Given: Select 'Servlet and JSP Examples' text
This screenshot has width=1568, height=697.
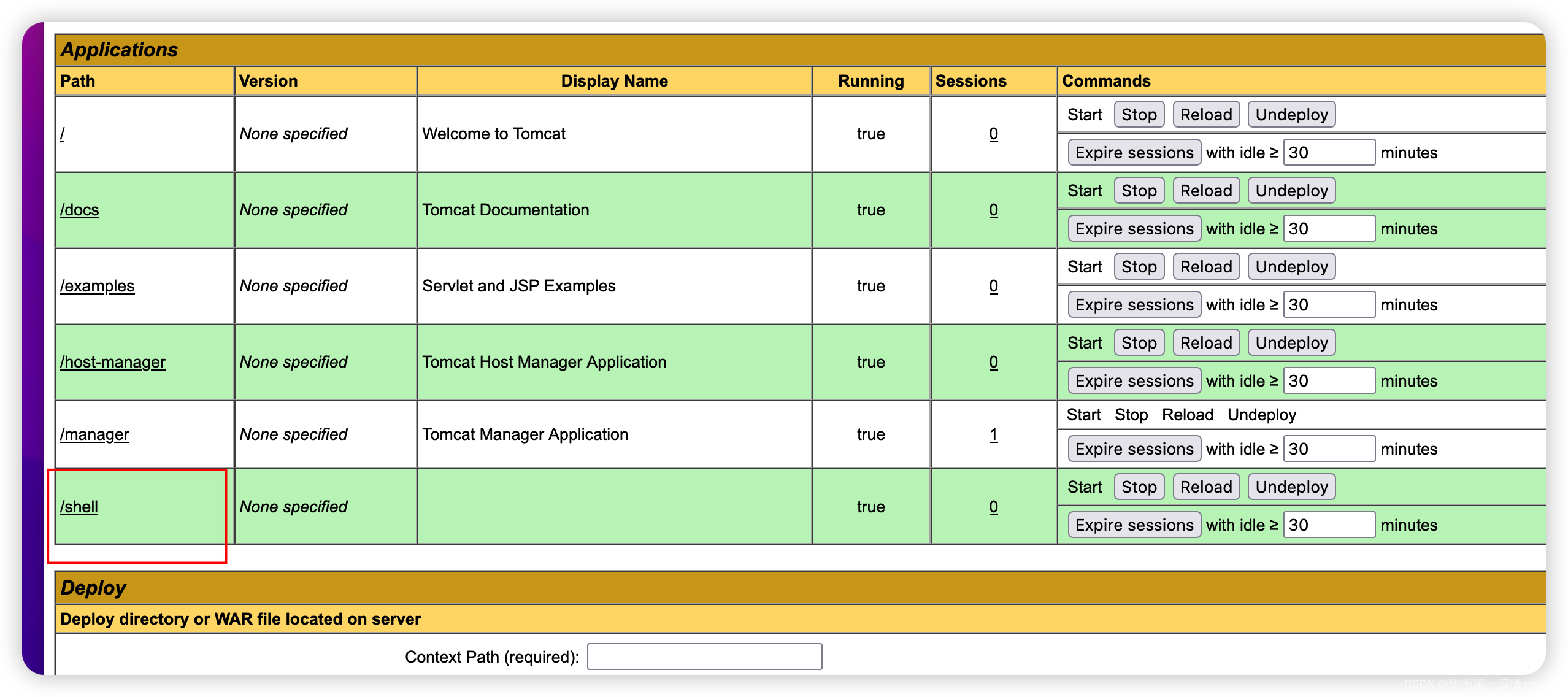Looking at the screenshot, I should (518, 286).
